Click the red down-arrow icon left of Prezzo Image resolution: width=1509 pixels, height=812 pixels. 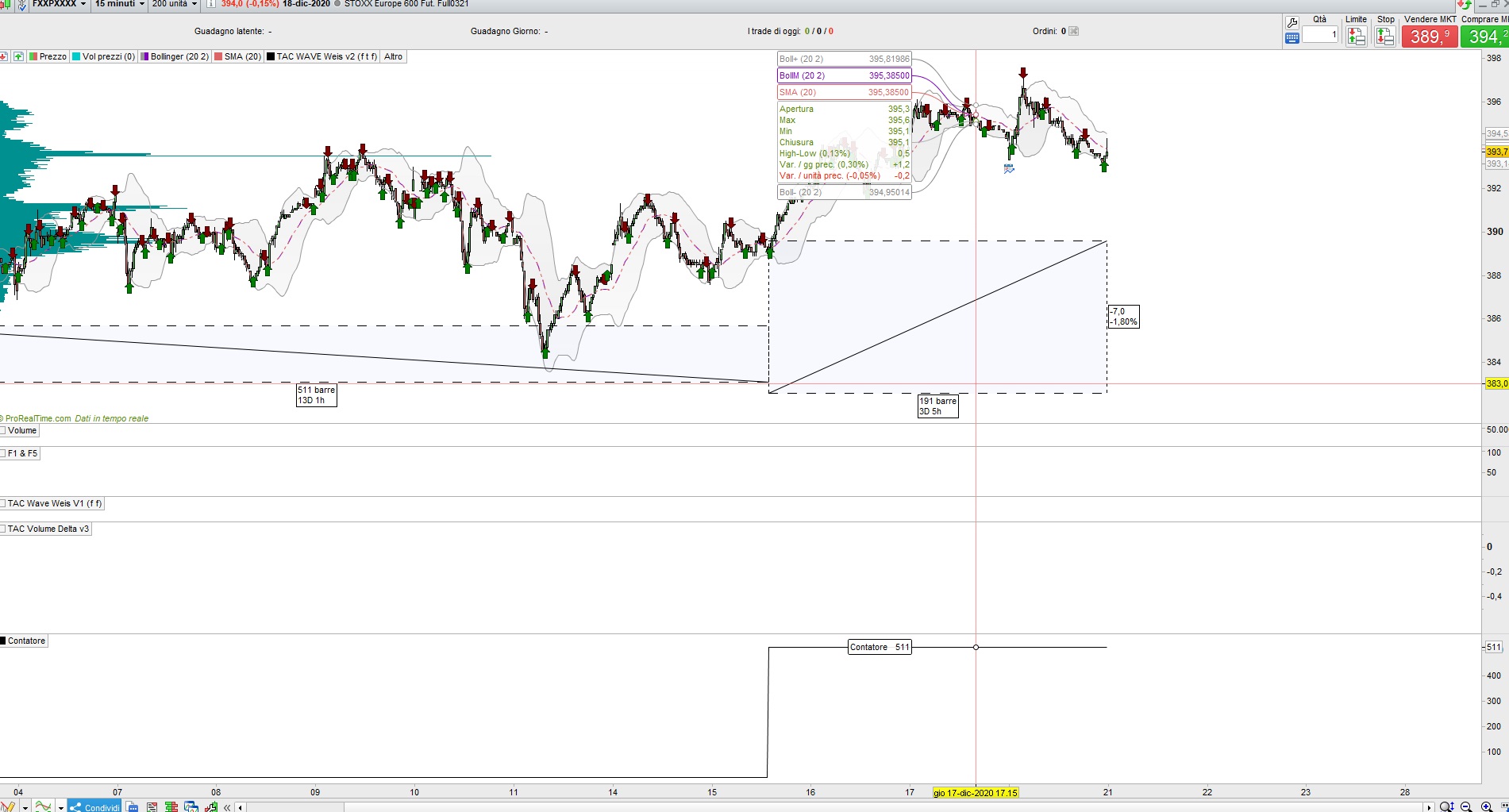(4, 56)
